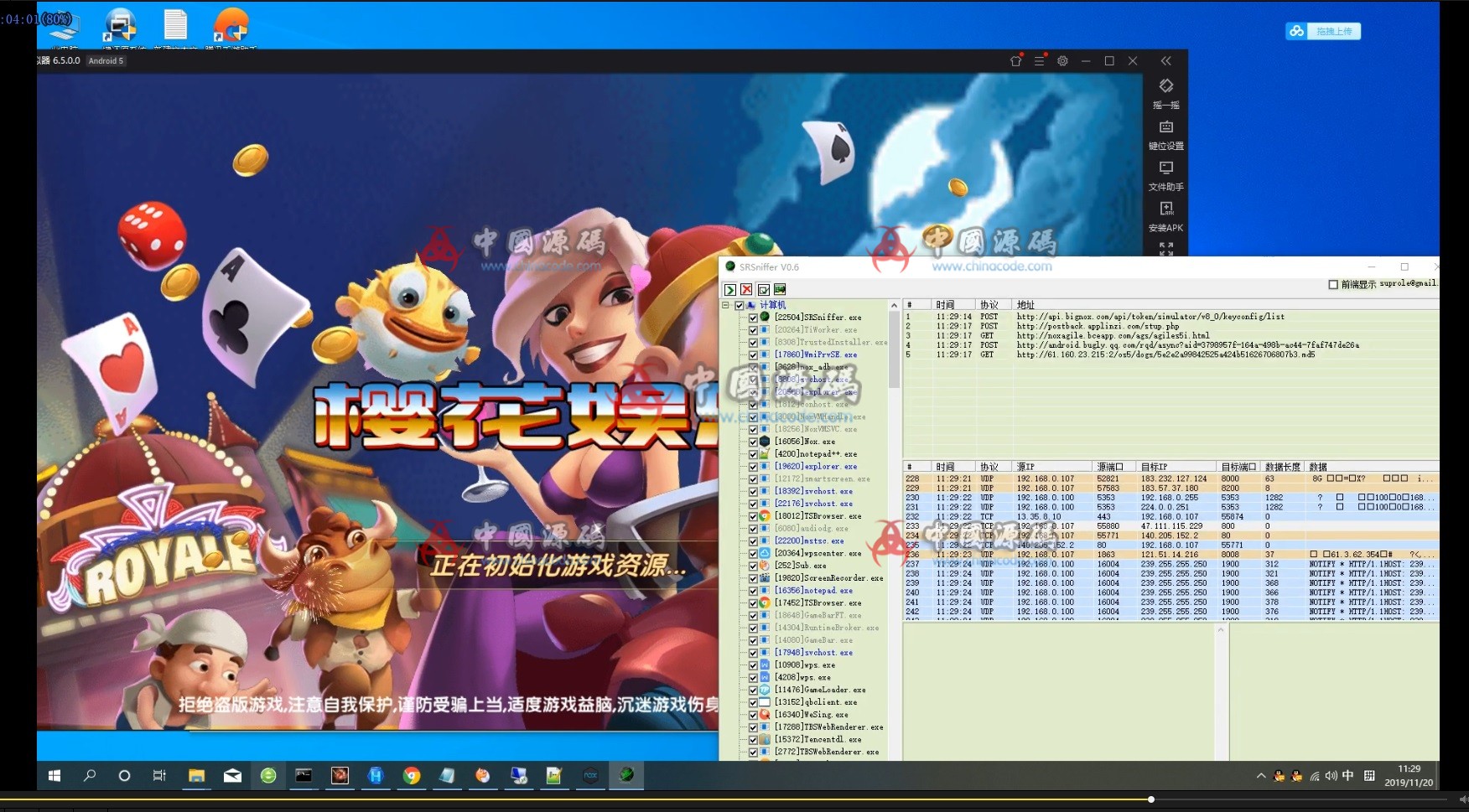
Task: Click the checkmark-box toolbar icon in SRSniffer
Action: tap(763, 290)
